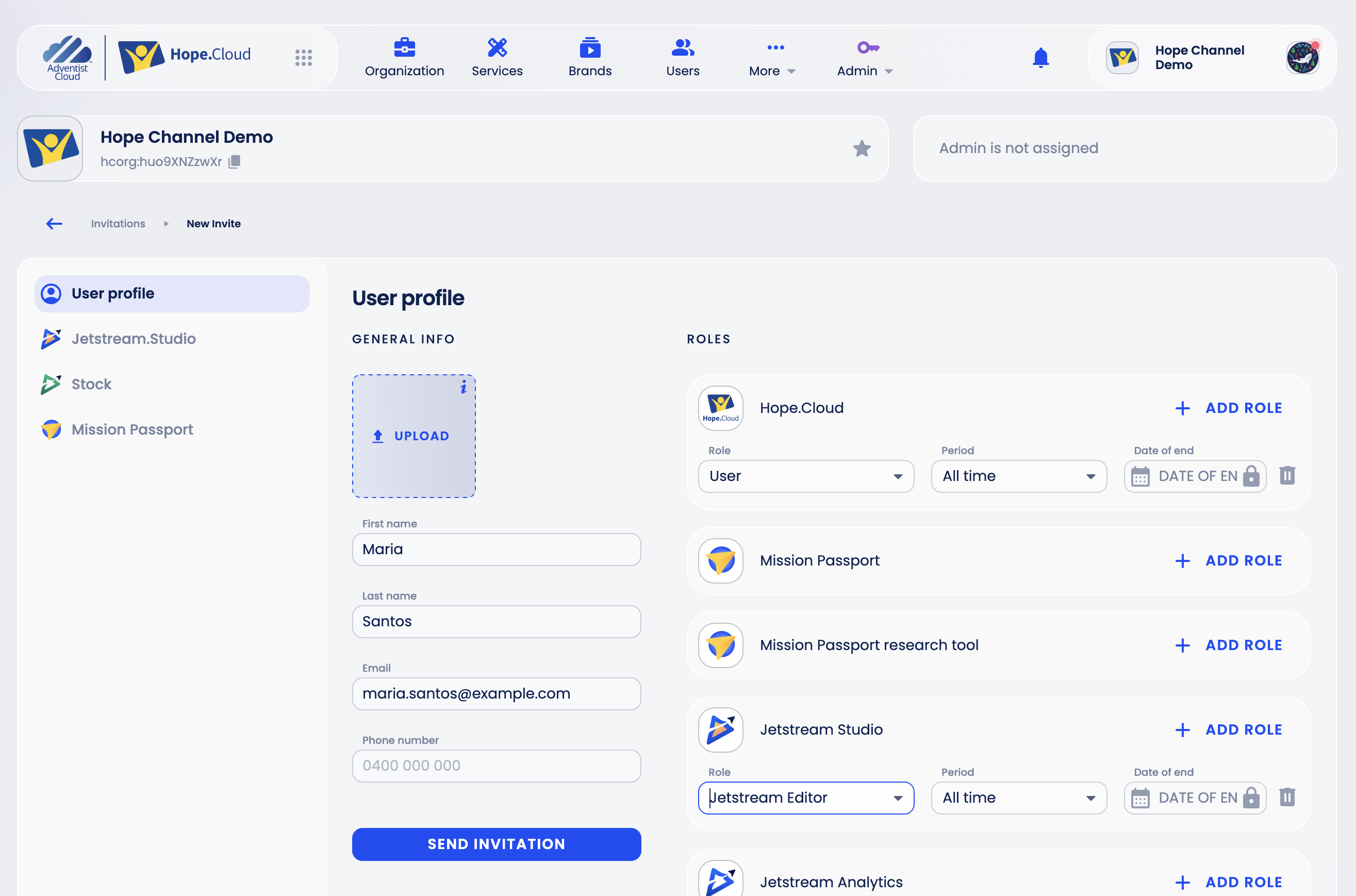Click the lock icon in Jetstream Studio date field
This screenshot has height=896, width=1356.
point(1251,797)
